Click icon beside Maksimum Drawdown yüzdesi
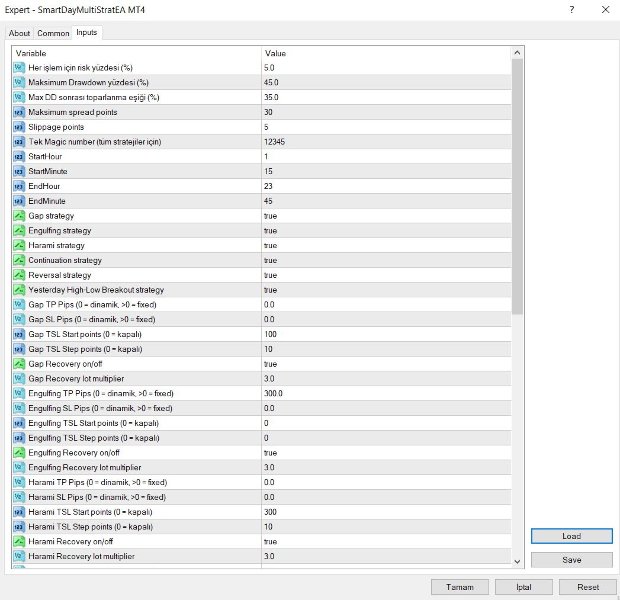Screen dimensions: 620x600 pyautogui.click(x=19, y=82)
